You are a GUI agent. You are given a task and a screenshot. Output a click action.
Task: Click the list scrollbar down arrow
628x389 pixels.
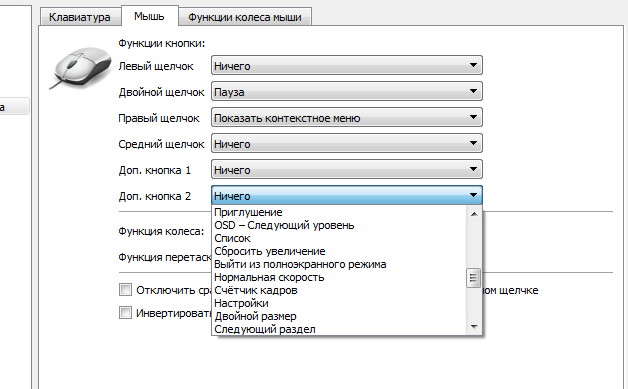point(474,327)
